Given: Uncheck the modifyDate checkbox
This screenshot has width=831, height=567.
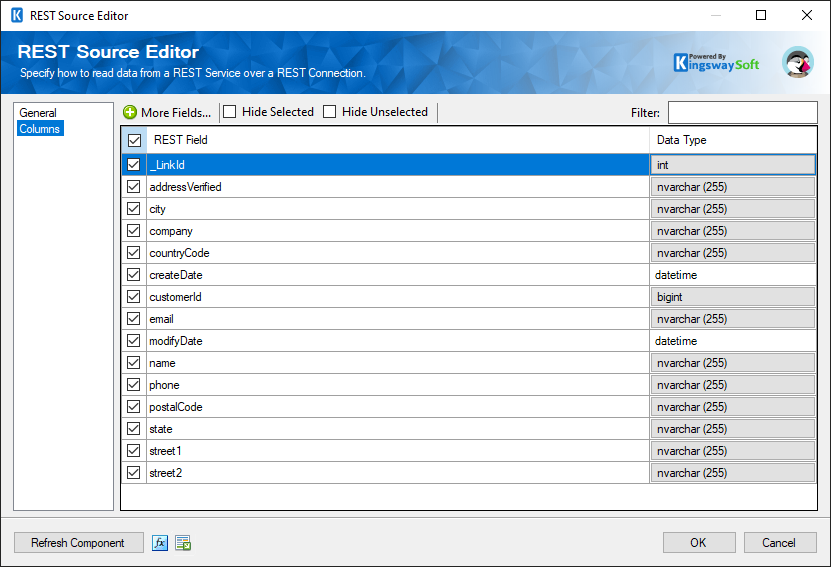Looking at the screenshot, I should [x=134, y=341].
